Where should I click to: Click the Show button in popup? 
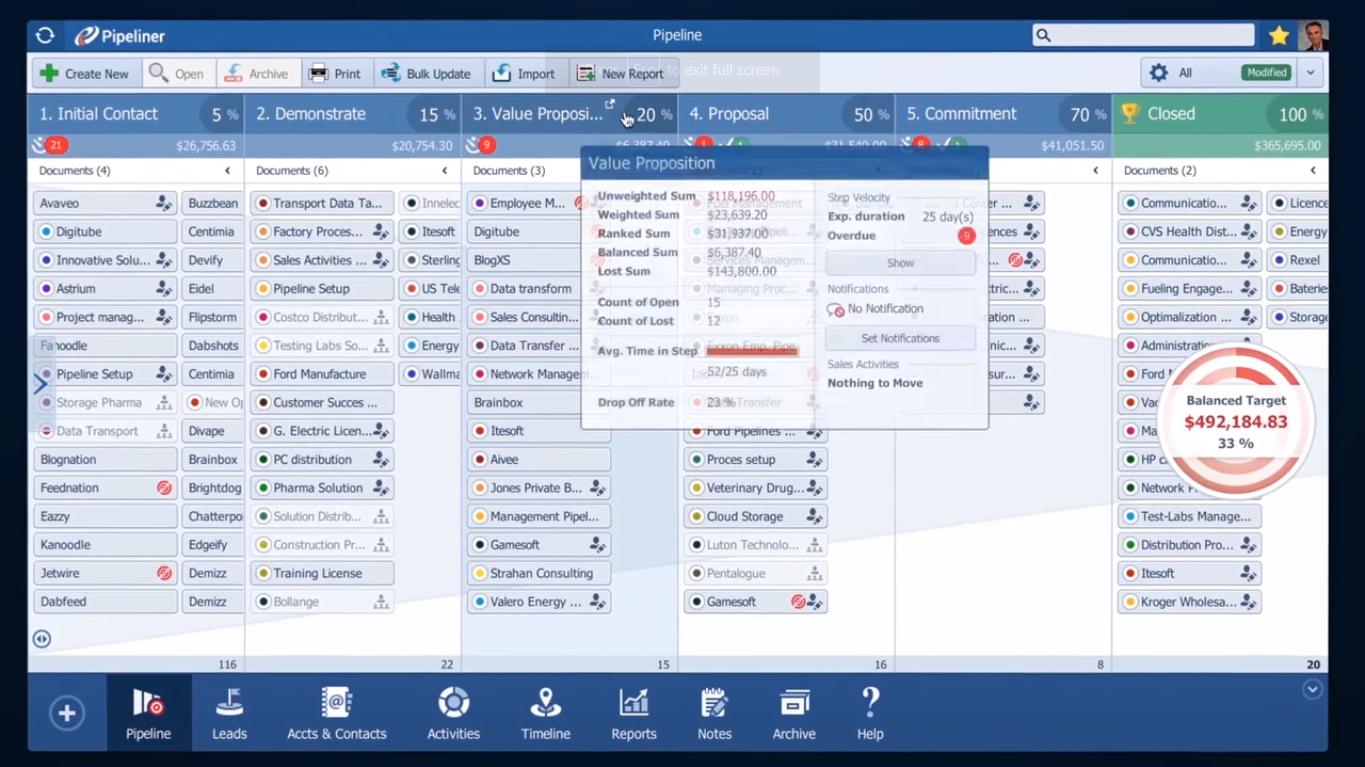pyautogui.click(x=900, y=263)
